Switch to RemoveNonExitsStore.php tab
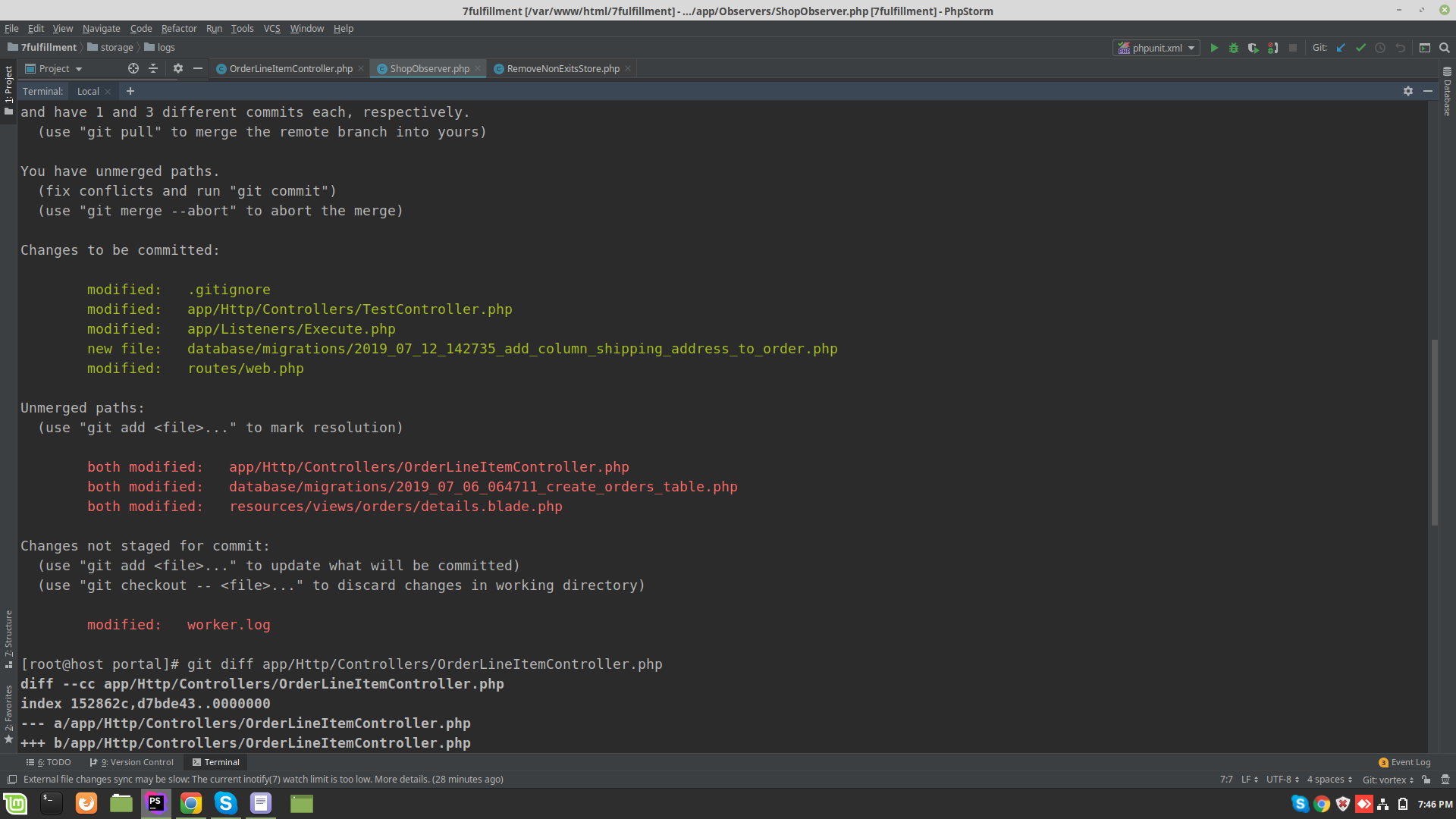 coord(563,69)
